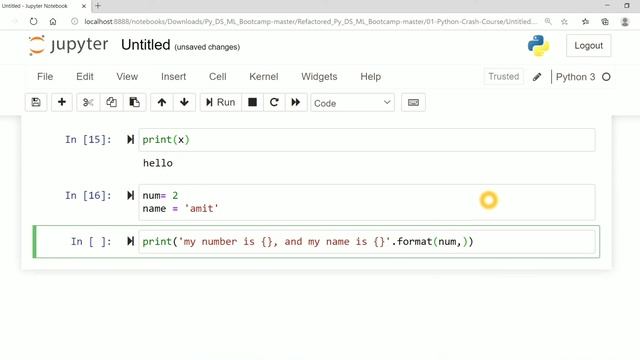
Task: Open the browser profile avatar icon
Action: click(624, 21)
